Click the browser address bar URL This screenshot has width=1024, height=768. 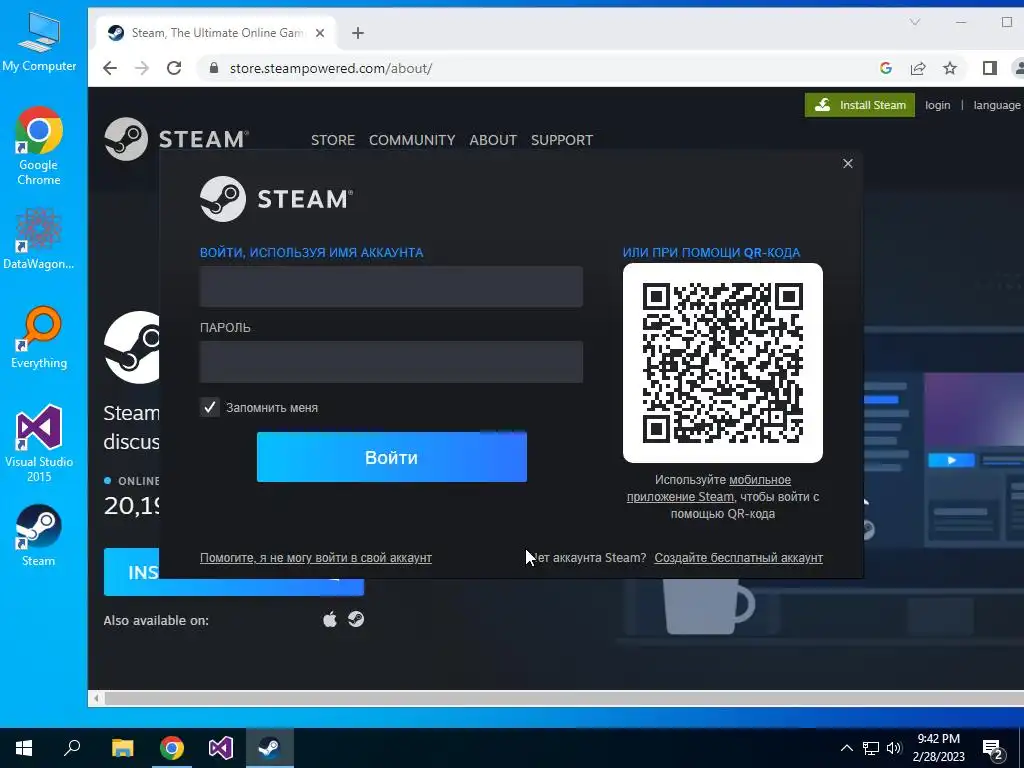[330, 68]
